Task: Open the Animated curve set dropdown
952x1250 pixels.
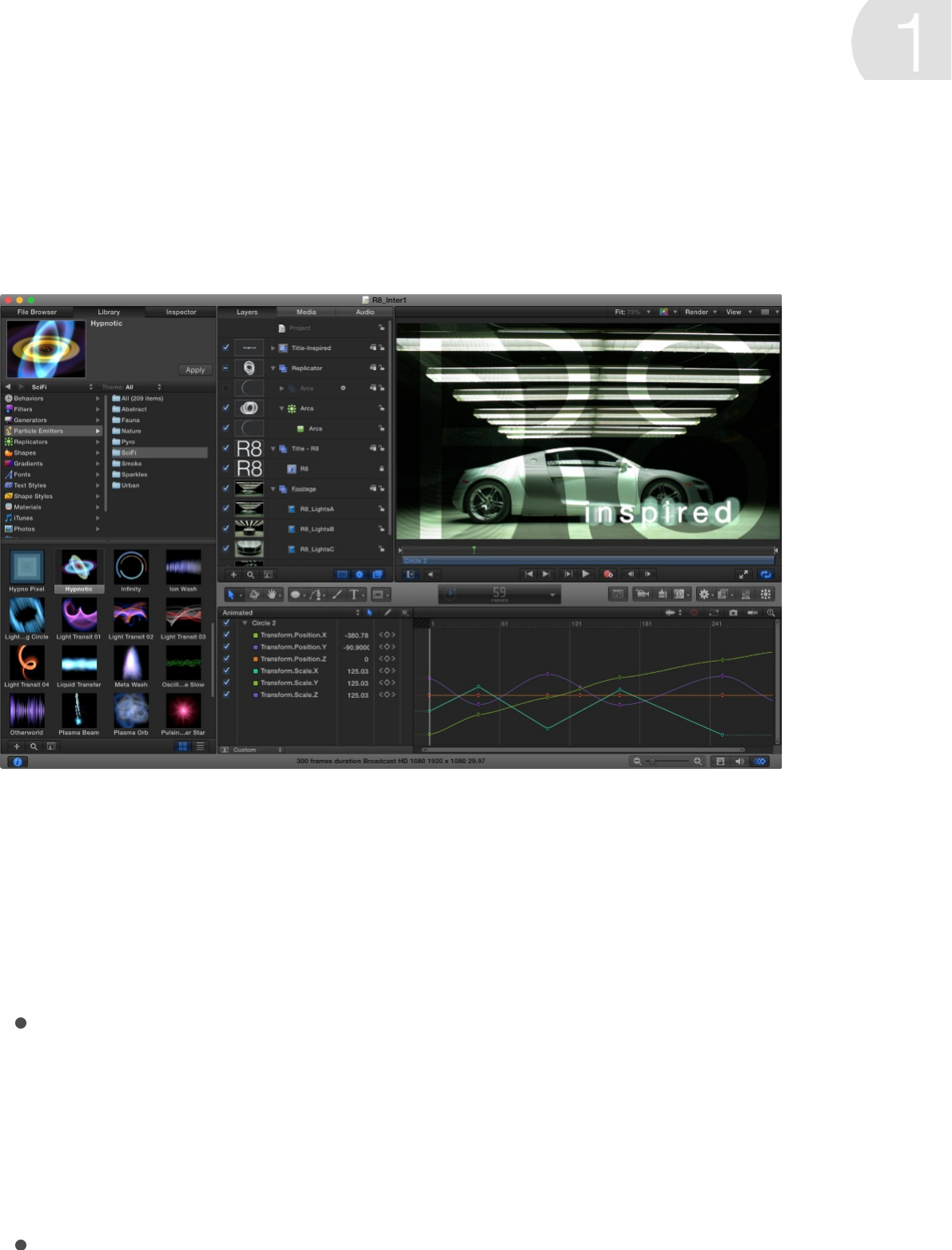Action: (291, 613)
